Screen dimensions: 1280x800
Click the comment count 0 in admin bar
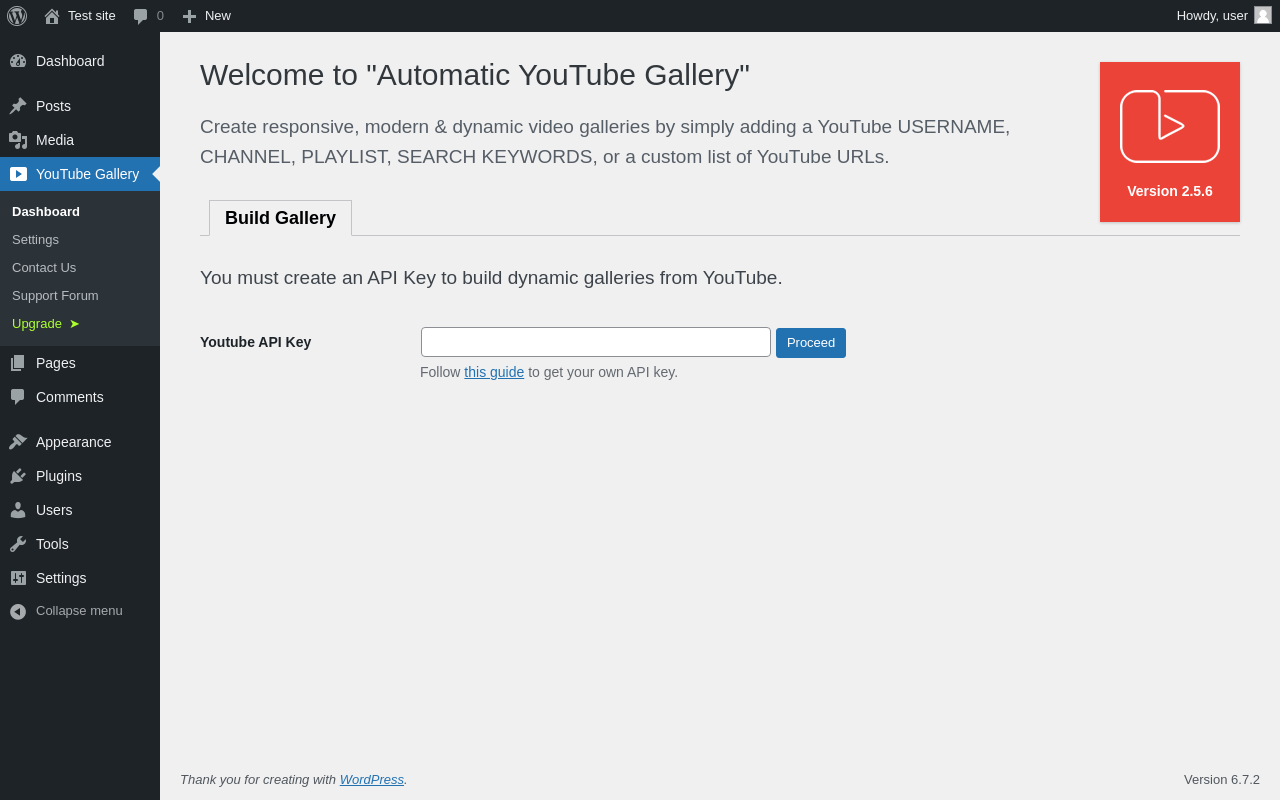click(x=160, y=16)
